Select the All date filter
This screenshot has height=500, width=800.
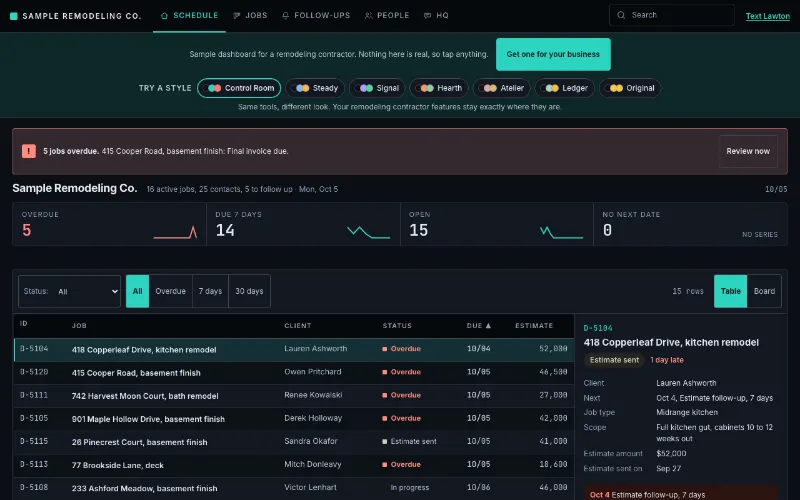coord(137,291)
